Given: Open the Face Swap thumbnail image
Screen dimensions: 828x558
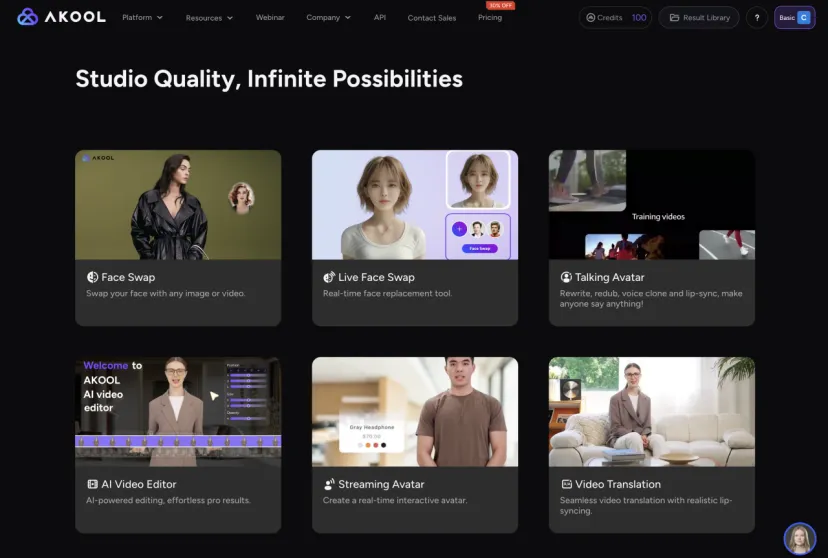Looking at the screenshot, I should [178, 205].
